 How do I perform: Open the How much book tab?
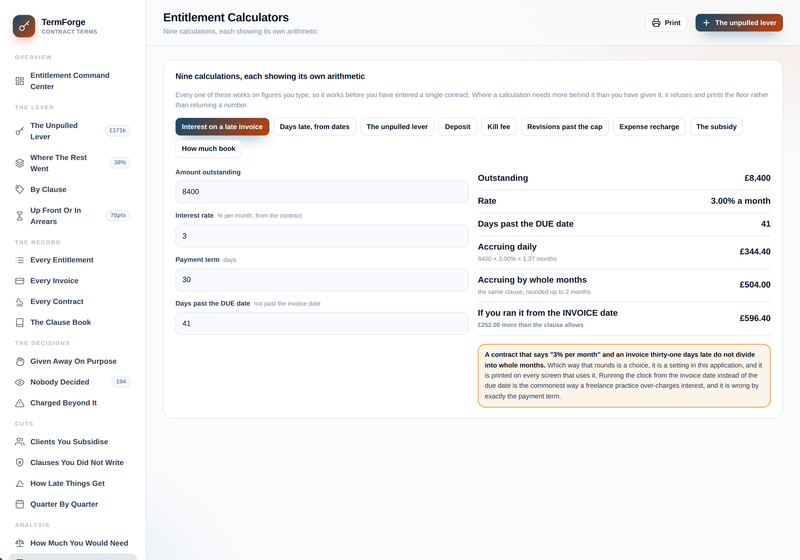coord(208,148)
